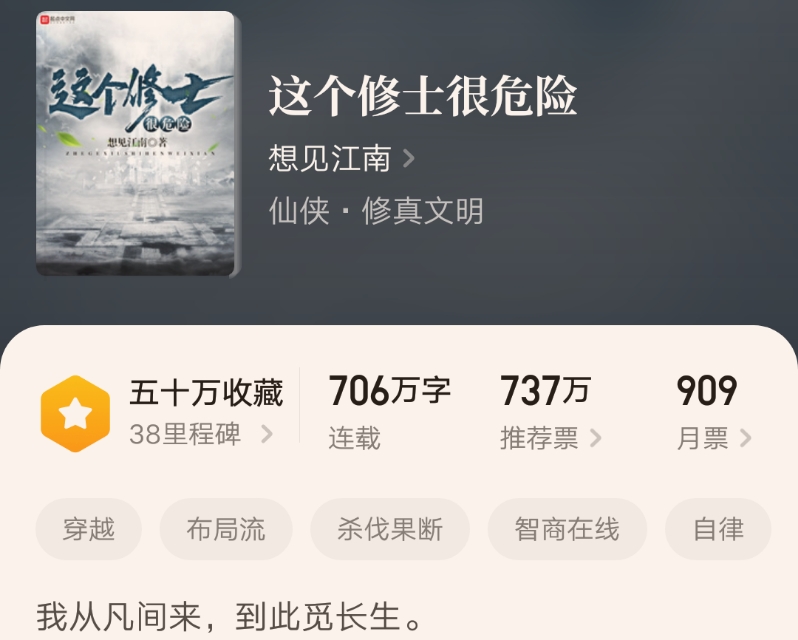Open 推荐票 recommendation votes

point(539,438)
